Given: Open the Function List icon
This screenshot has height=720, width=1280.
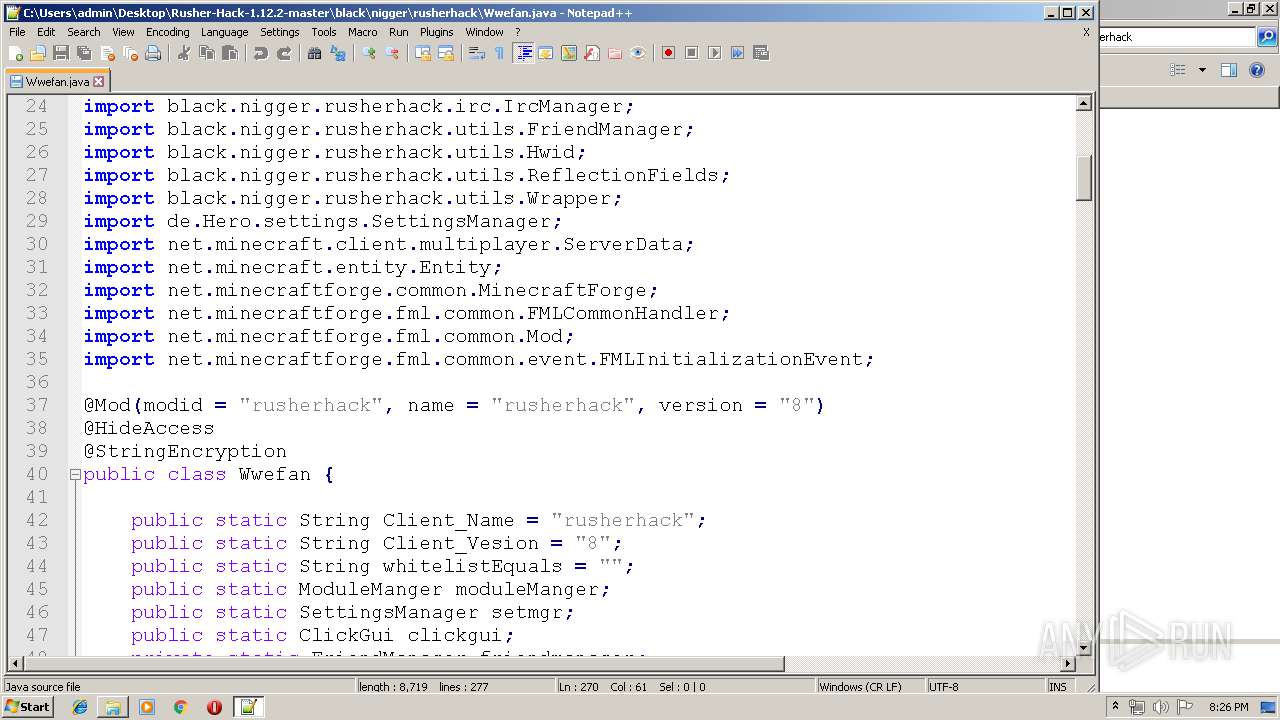Looking at the screenshot, I should click(592, 53).
